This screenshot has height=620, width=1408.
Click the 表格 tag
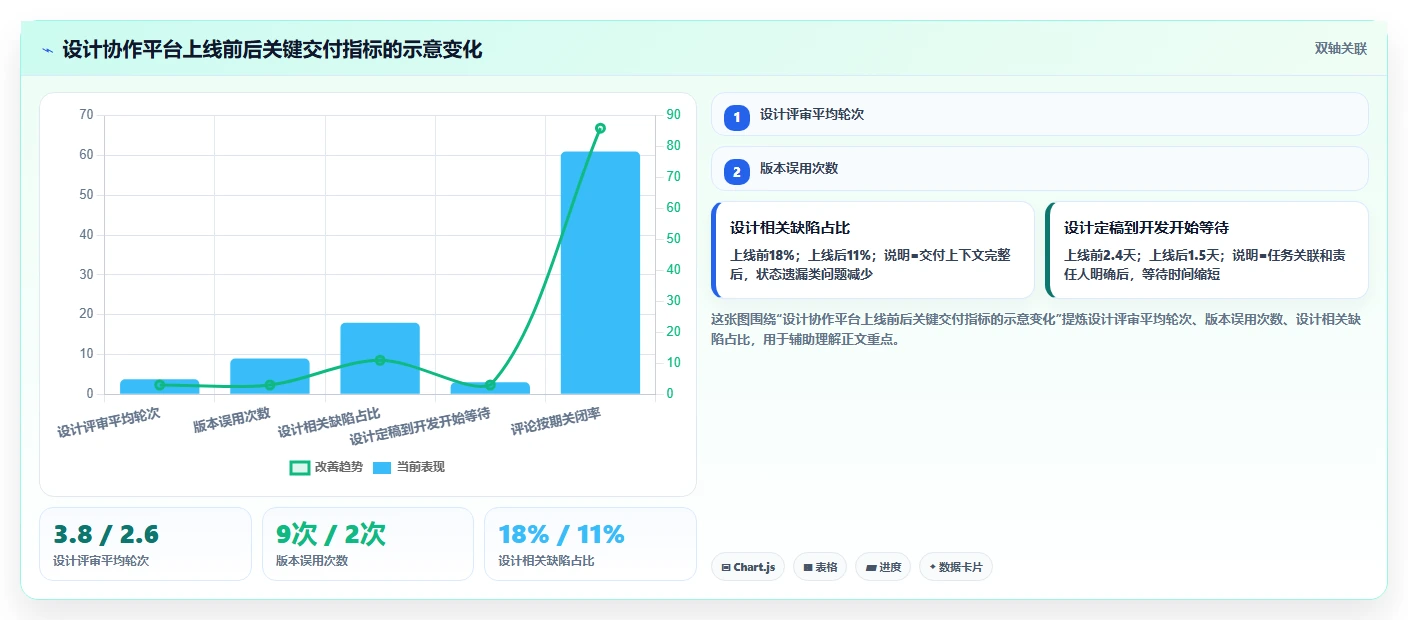coord(820,567)
